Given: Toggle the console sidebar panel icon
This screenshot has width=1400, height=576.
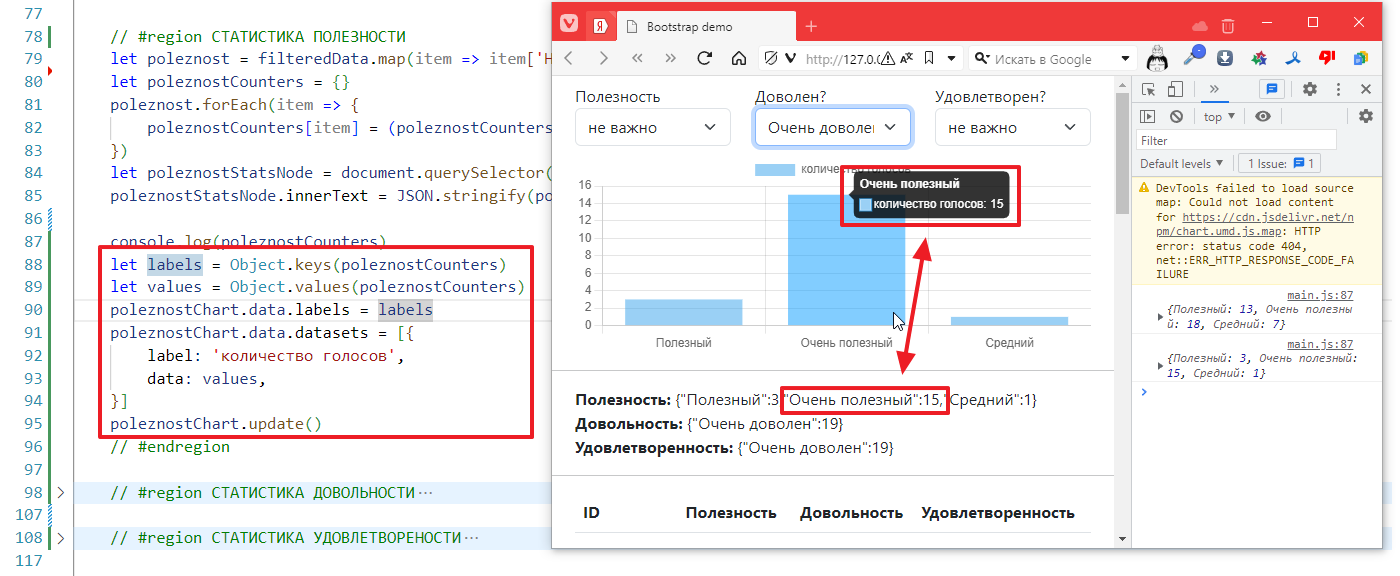Looking at the screenshot, I should pyautogui.click(x=1148, y=117).
